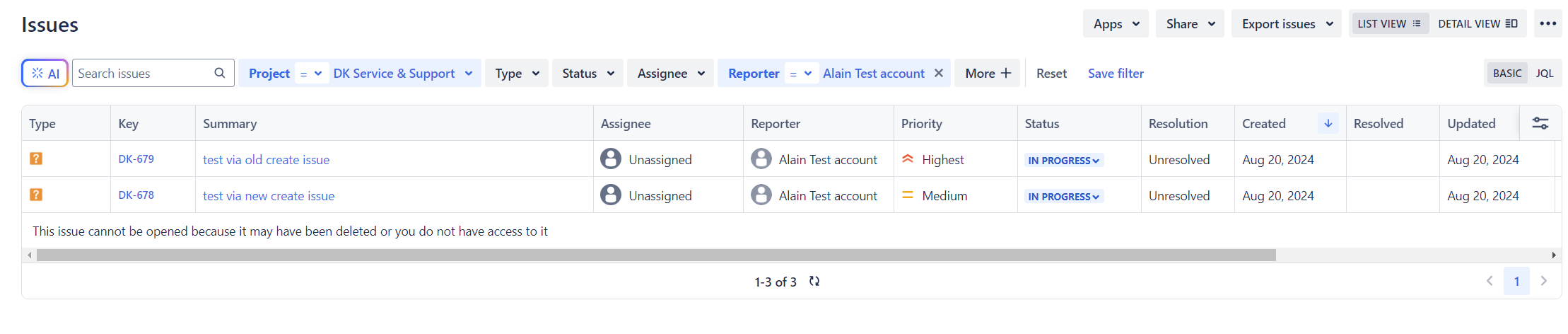Click Medium priority icon in DK-678 row
Image resolution: width=1568 pixels, height=334 pixels.
(908, 195)
